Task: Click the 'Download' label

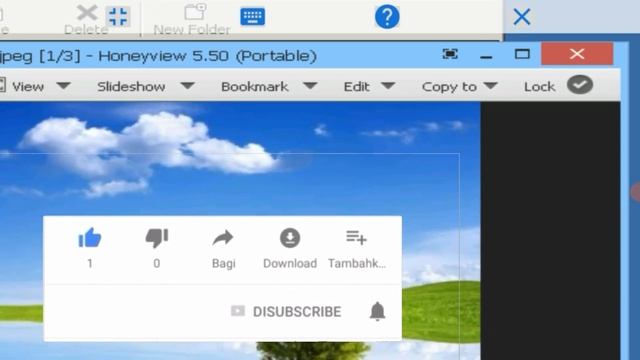Action: (x=290, y=264)
